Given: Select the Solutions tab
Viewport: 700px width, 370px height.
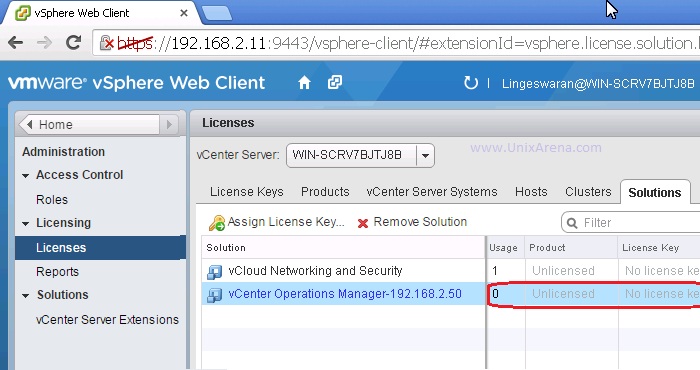Looking at the screenshot, I should click(655, 192).
